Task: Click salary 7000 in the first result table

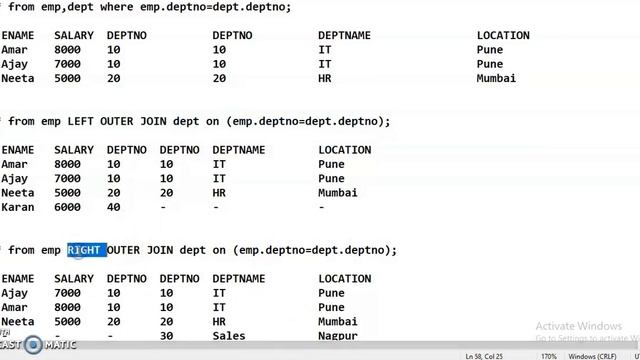Action: [x=67, y=64]
